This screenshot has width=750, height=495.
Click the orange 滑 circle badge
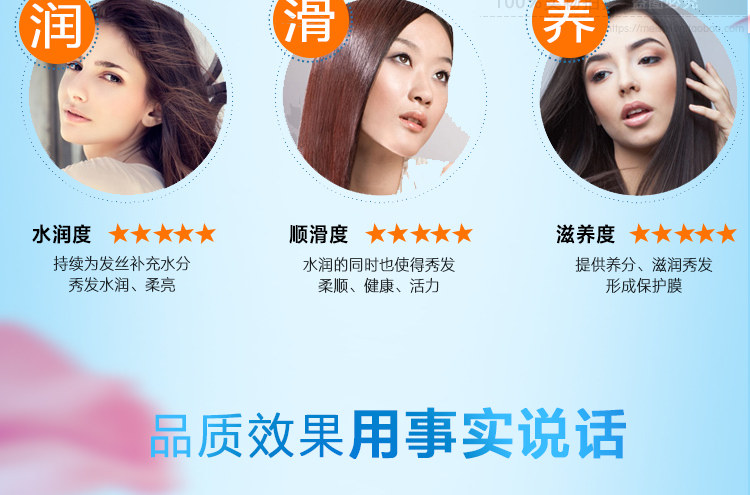click(x=311, y=22)
